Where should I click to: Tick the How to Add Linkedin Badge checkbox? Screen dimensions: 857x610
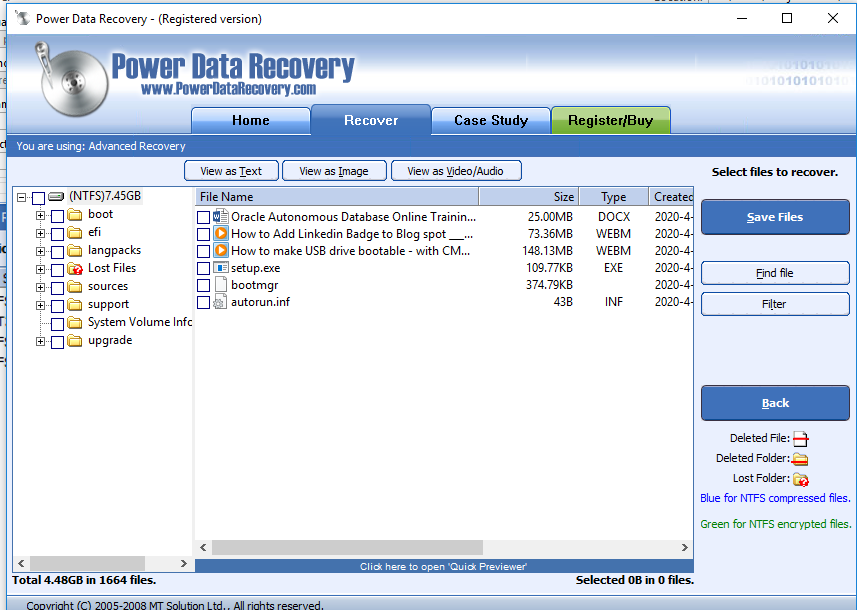[x=203, y=234]
